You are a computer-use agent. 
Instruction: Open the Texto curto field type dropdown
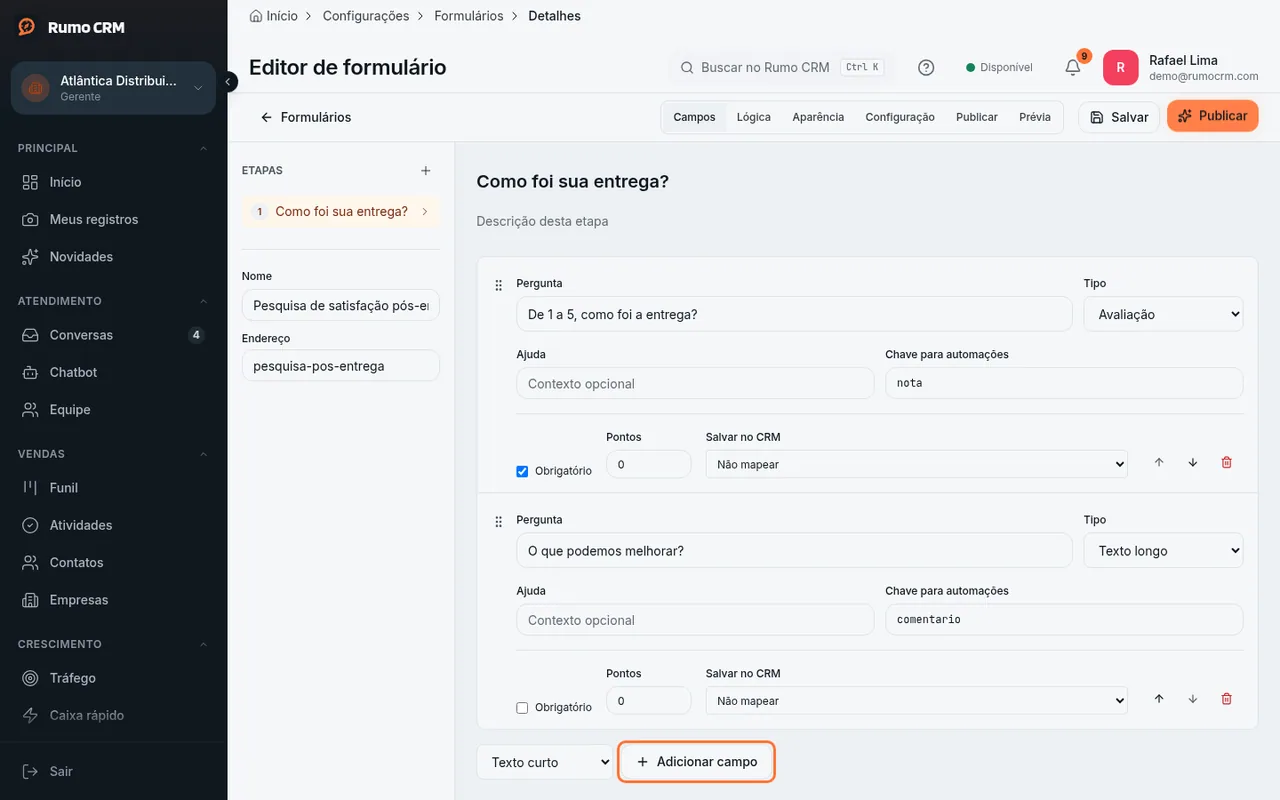point(545,762)
